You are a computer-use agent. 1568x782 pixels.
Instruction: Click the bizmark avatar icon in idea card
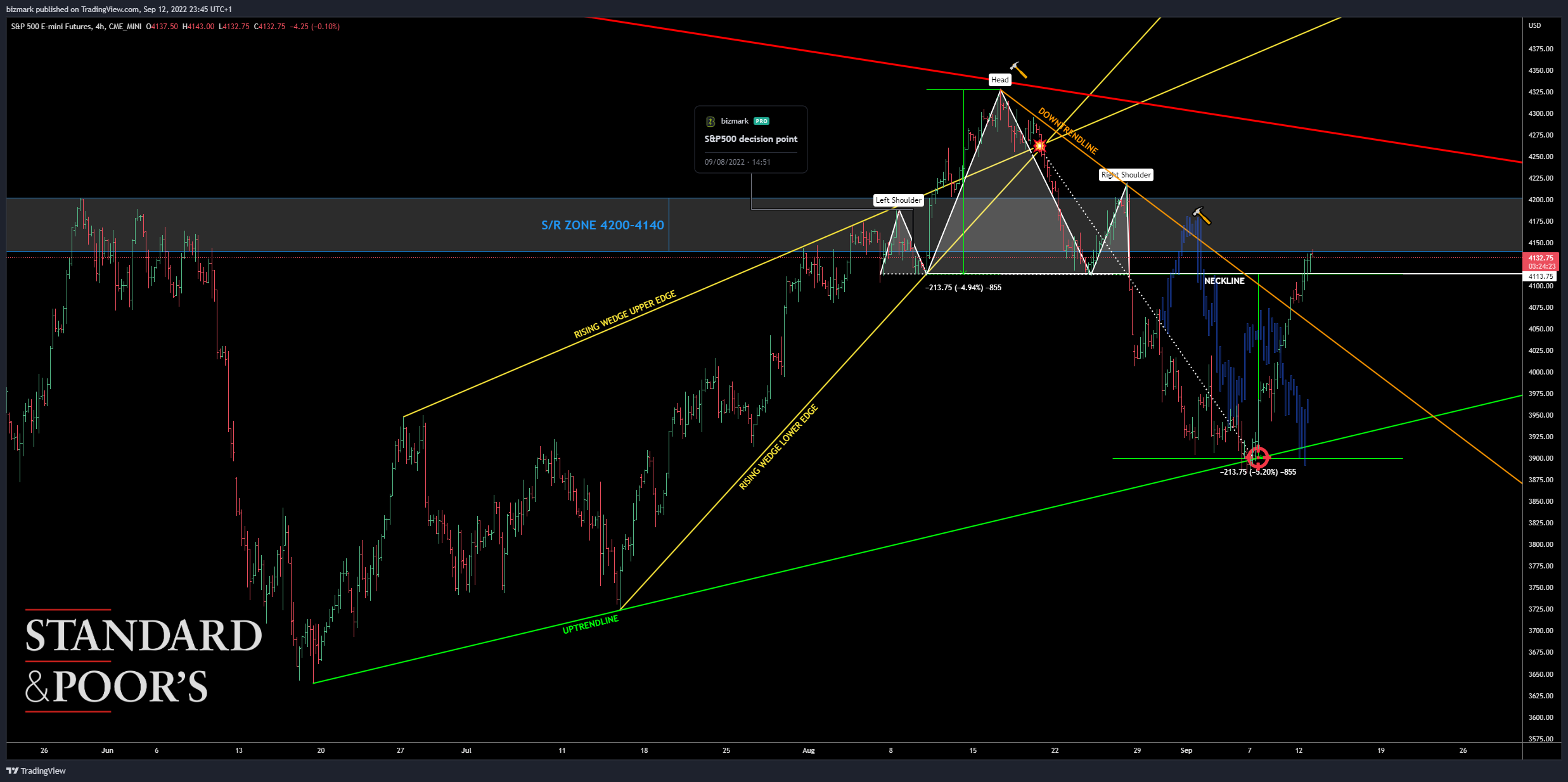(x=710, y=121)
